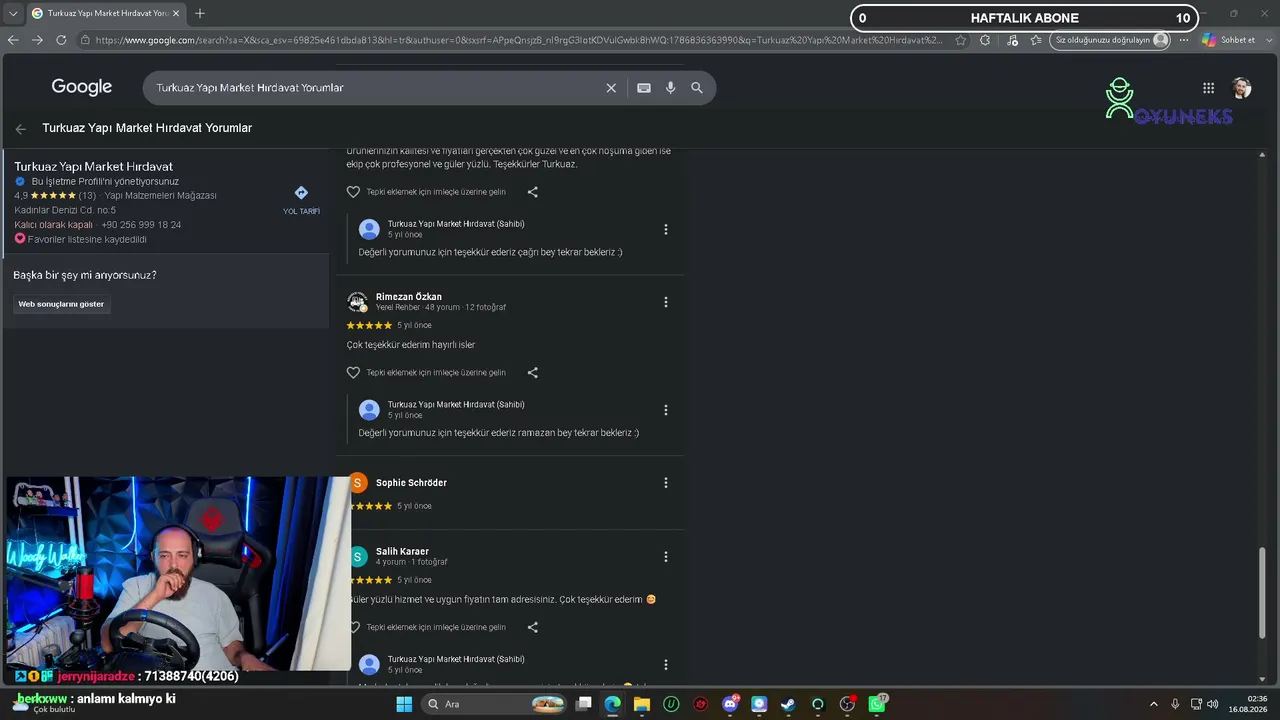The image size is (1280, 720).
Task: React with heart to Salih Karaer review
Action: (x=353, y=628)
